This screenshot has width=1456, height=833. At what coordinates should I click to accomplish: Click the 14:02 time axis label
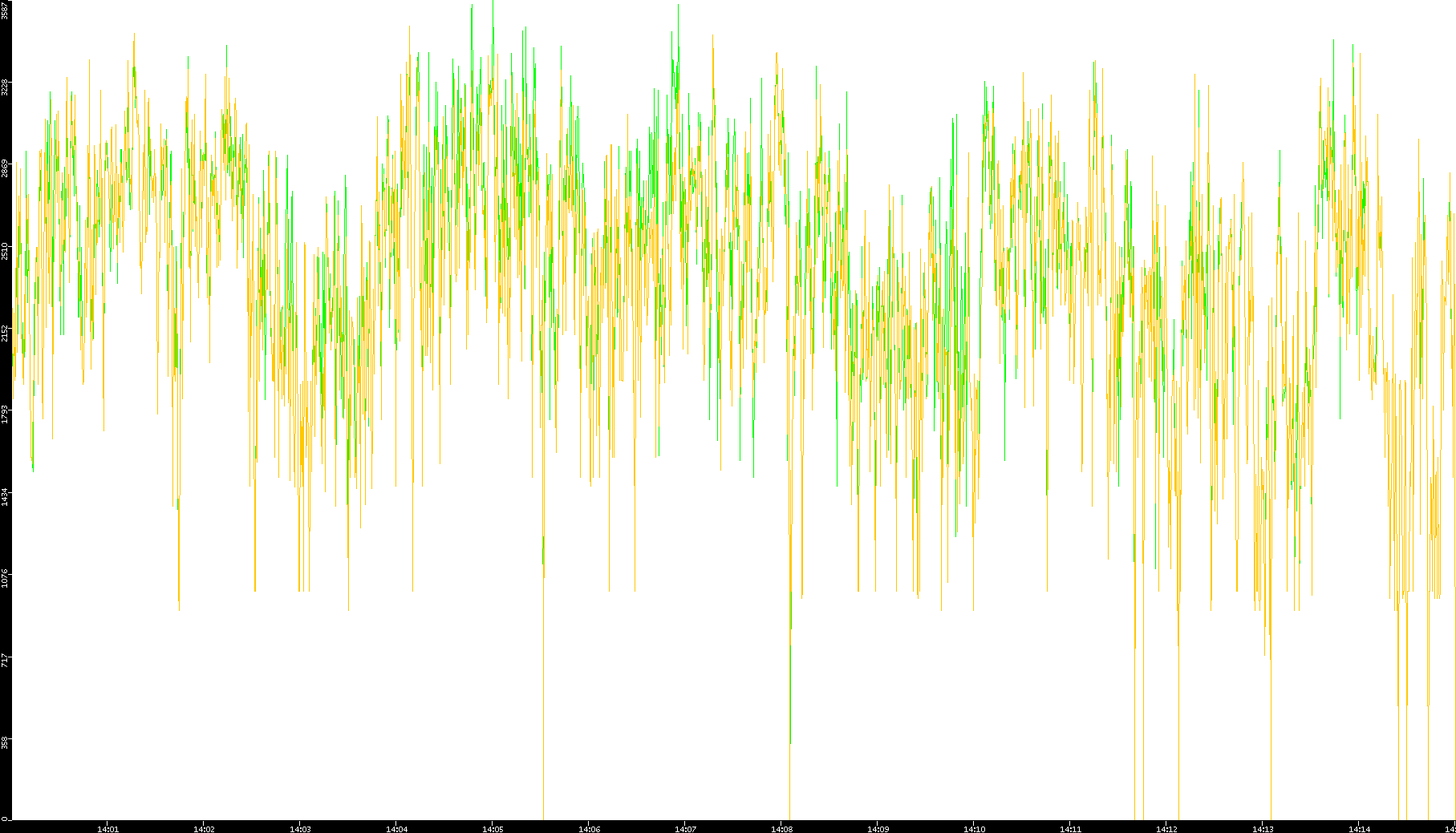[204, 829]
